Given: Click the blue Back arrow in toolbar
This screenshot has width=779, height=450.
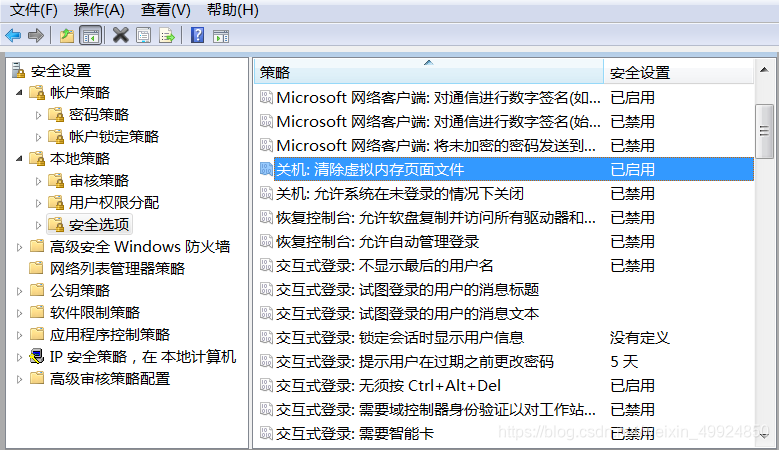Looking at the screenshot, I should [x=13, y=36].
